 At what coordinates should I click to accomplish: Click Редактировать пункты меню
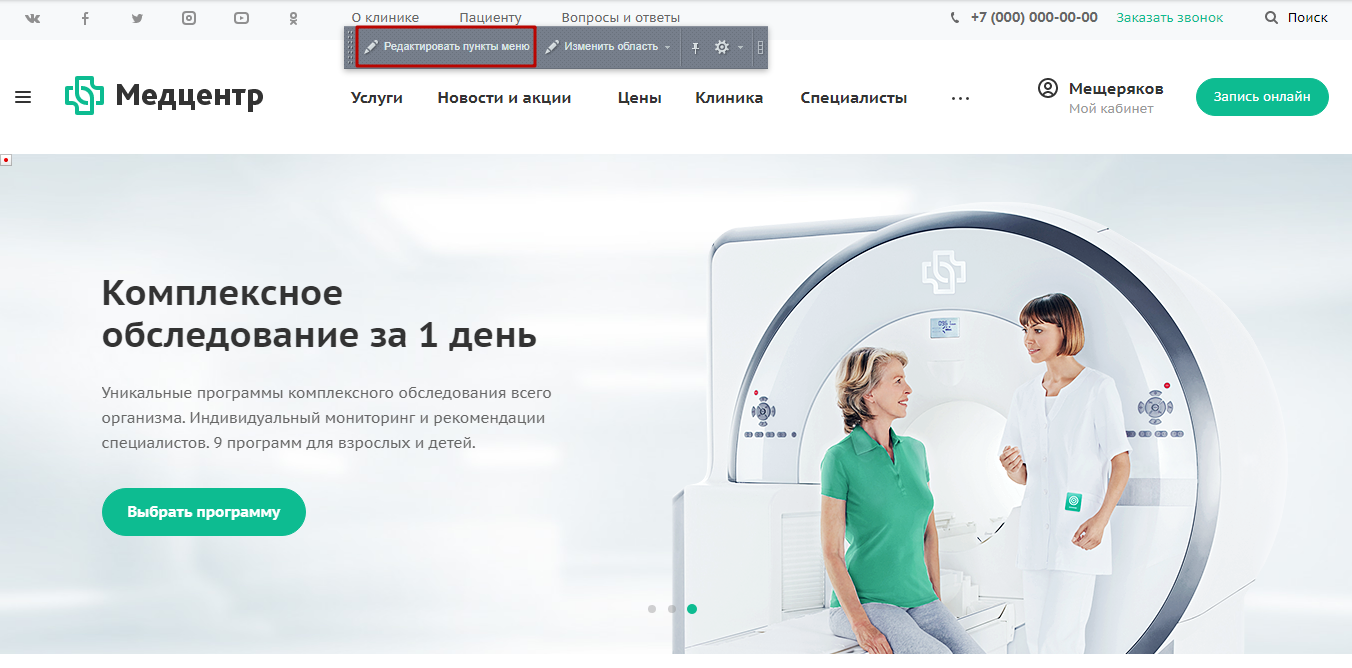pos(446,47)
